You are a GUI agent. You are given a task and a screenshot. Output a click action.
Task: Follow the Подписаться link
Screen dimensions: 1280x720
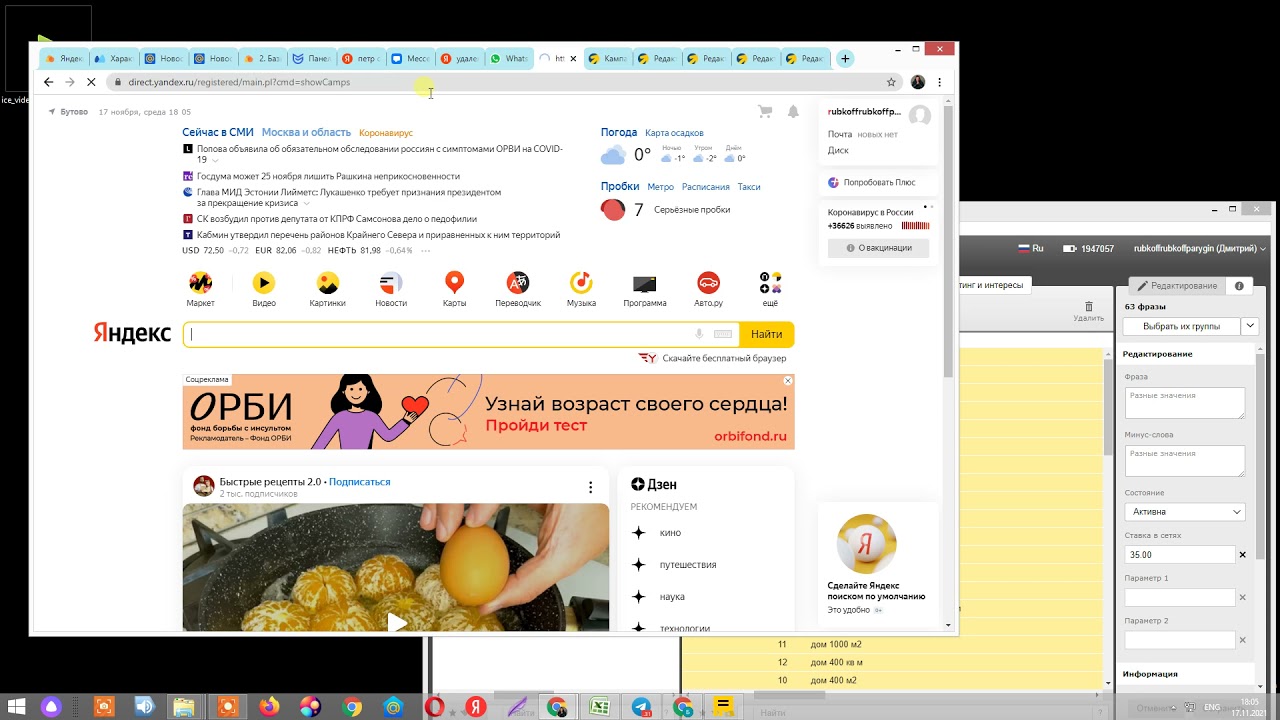pyautogui.click(x=359, y=482)
